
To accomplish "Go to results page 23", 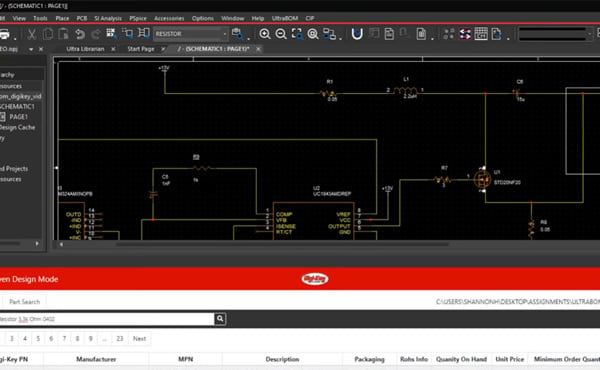I will click(120, 339).
